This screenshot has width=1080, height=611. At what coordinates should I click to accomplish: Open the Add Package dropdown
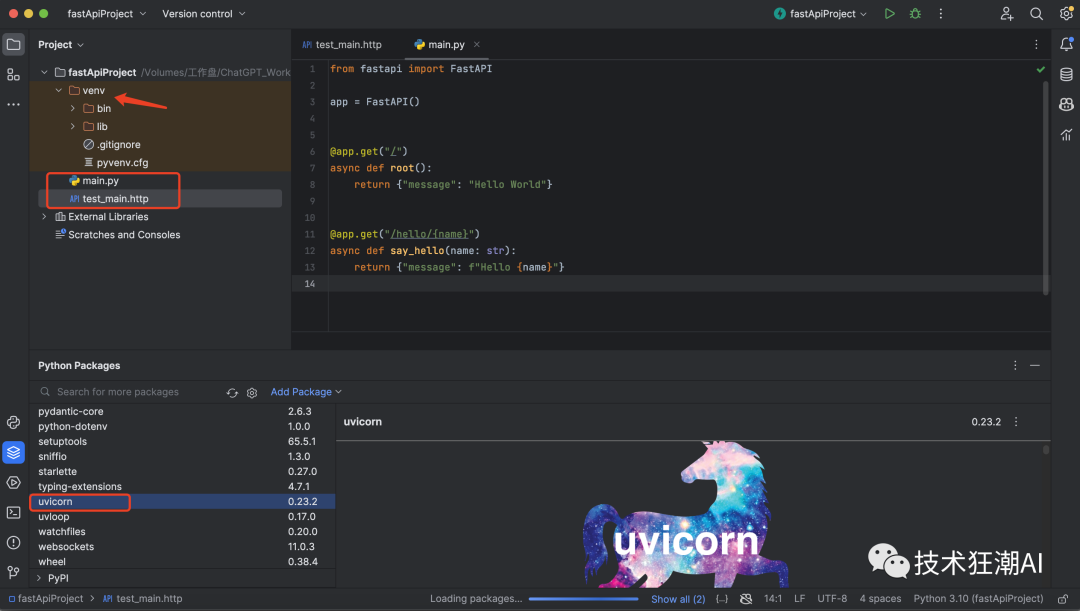(306, 392)
